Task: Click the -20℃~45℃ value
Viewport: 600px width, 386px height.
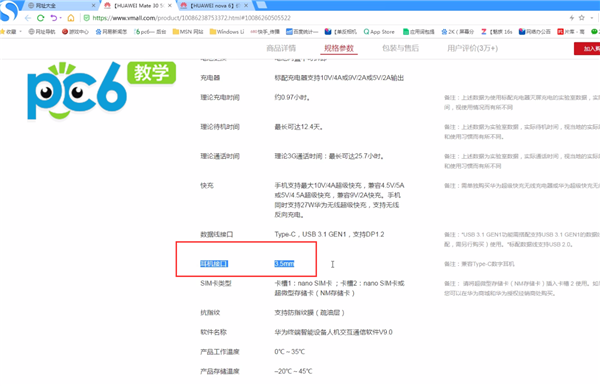Action: [293, 371]
